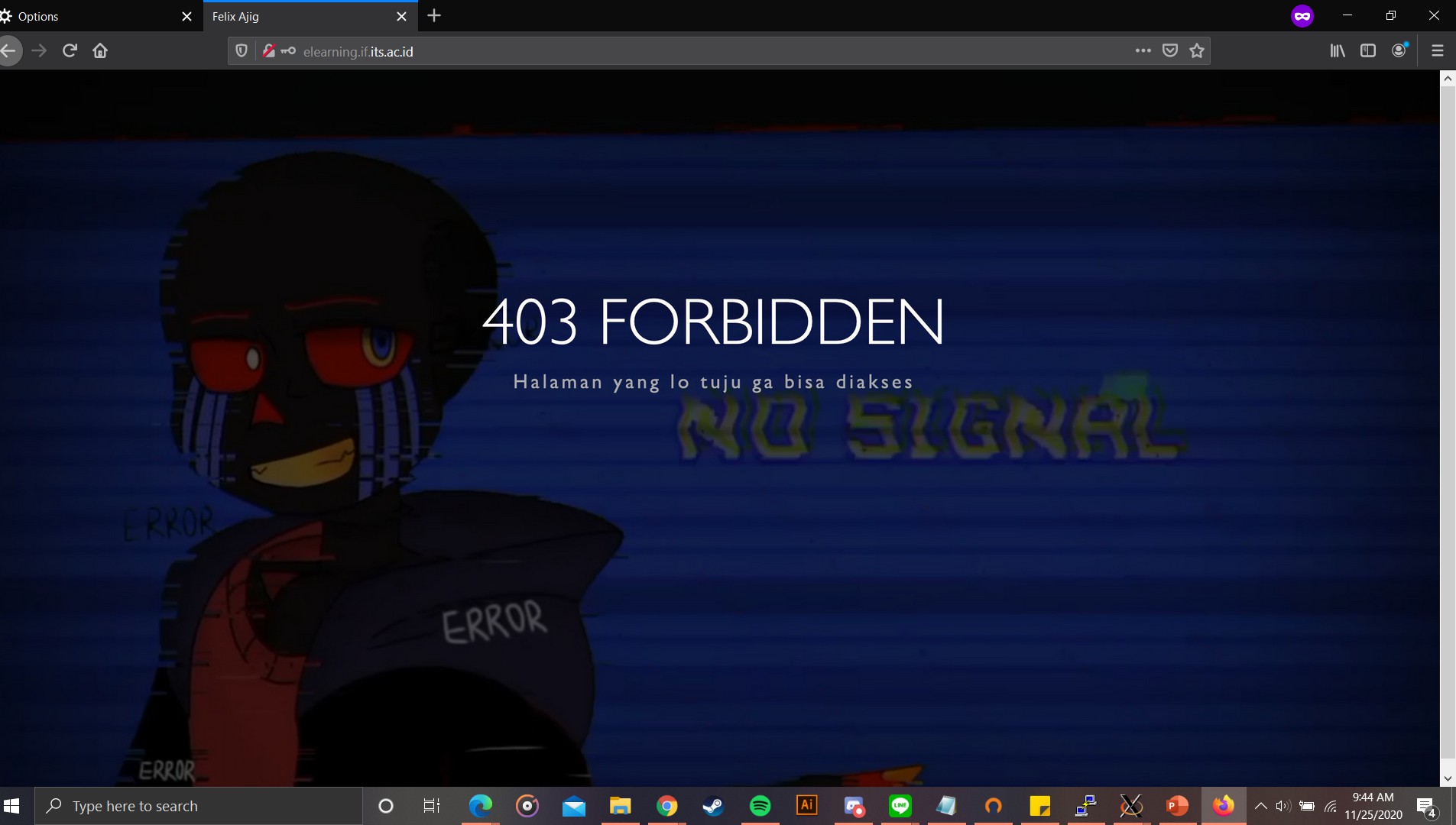Open Sticky Notes on the taskbar
This screenshot has width=1456, height=825.
pyautogui.click(x=1040, y=806)
